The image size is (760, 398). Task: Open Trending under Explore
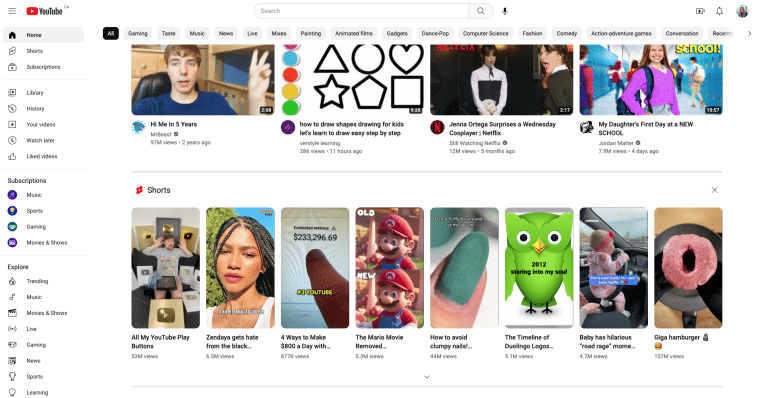[x=43, y=281]
